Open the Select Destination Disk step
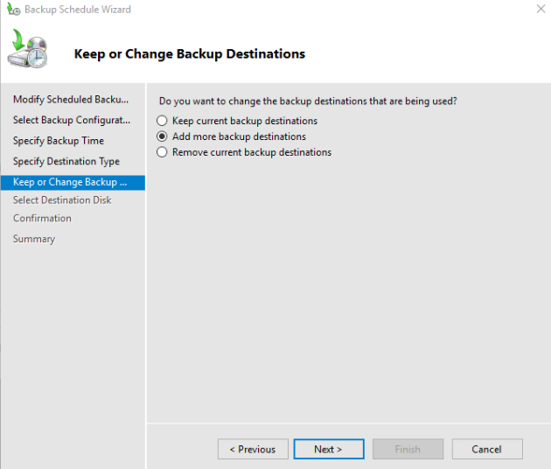This screenshot has width=551, height=469. click(62, 200)
